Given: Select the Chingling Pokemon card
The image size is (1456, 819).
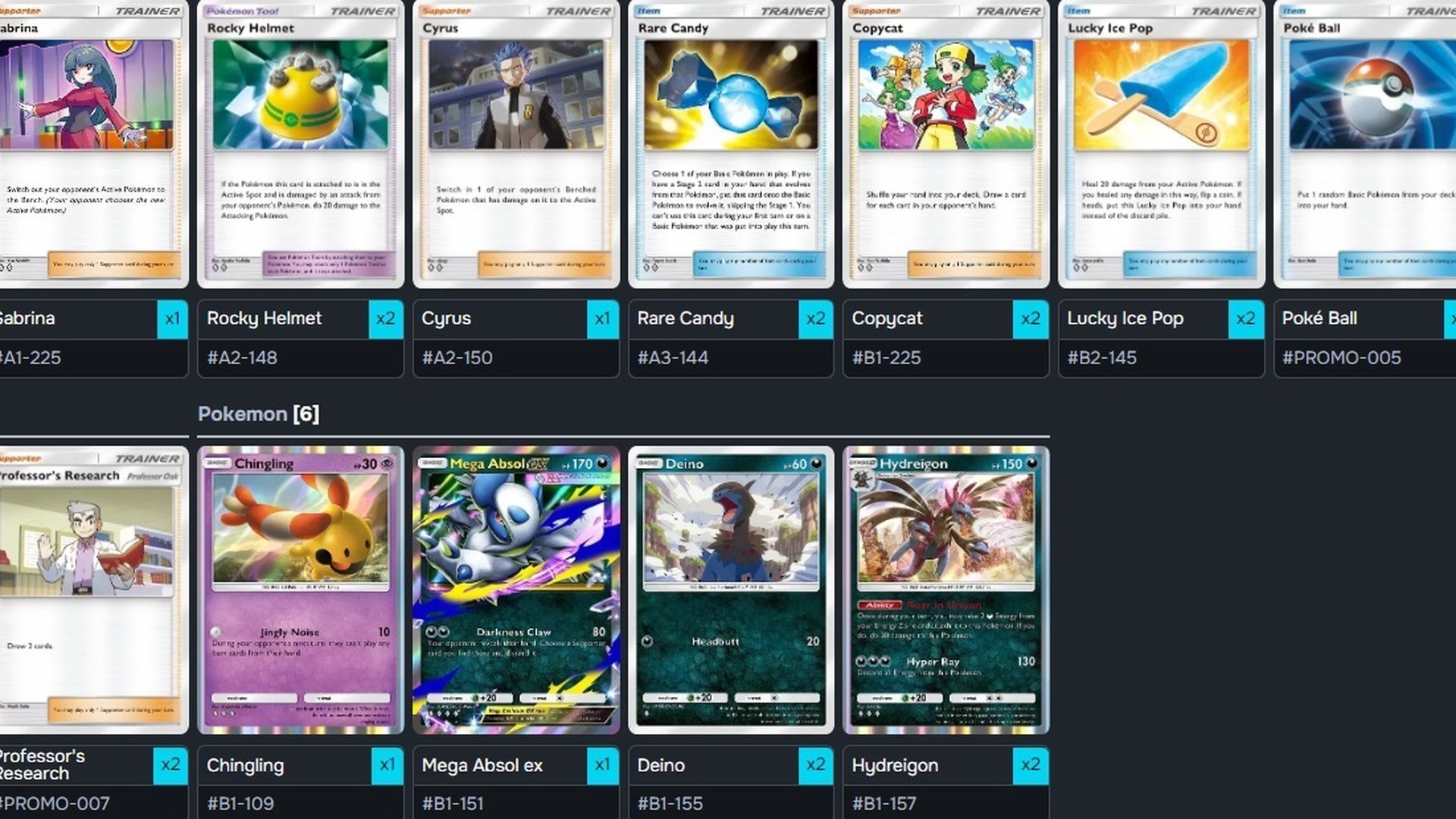Looking at the screenshot, I should 300,590.
